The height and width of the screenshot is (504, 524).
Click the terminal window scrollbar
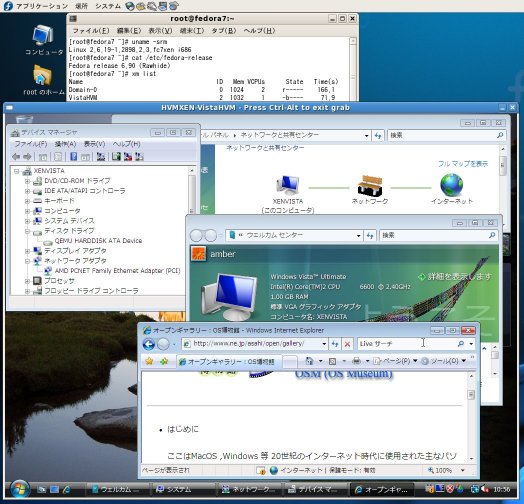(x=353, y=69)
